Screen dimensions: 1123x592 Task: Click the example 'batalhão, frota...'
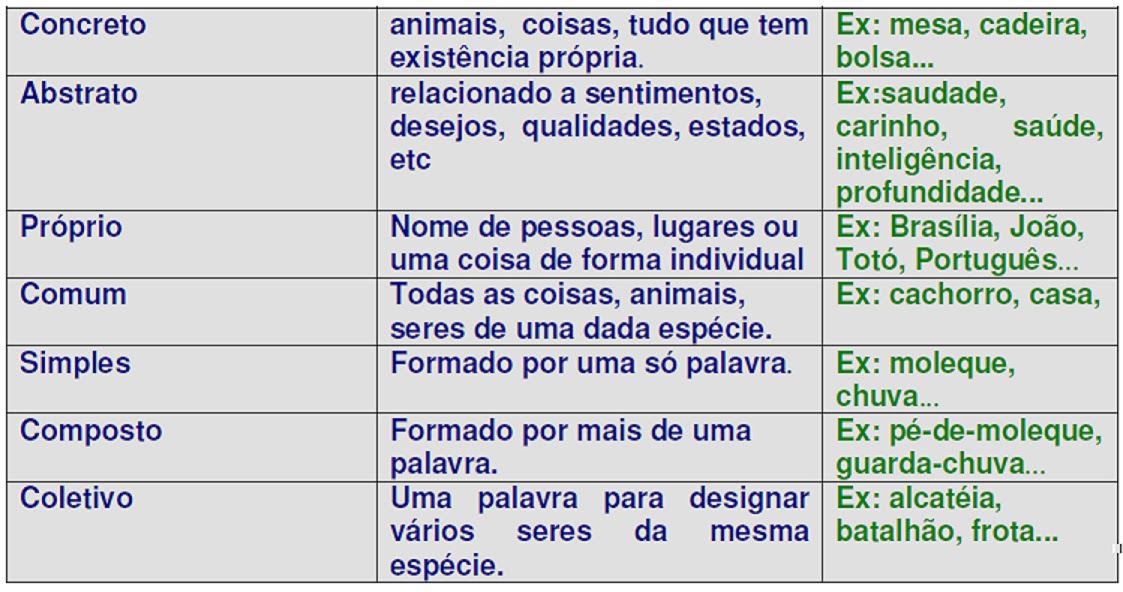coord(947,532)
